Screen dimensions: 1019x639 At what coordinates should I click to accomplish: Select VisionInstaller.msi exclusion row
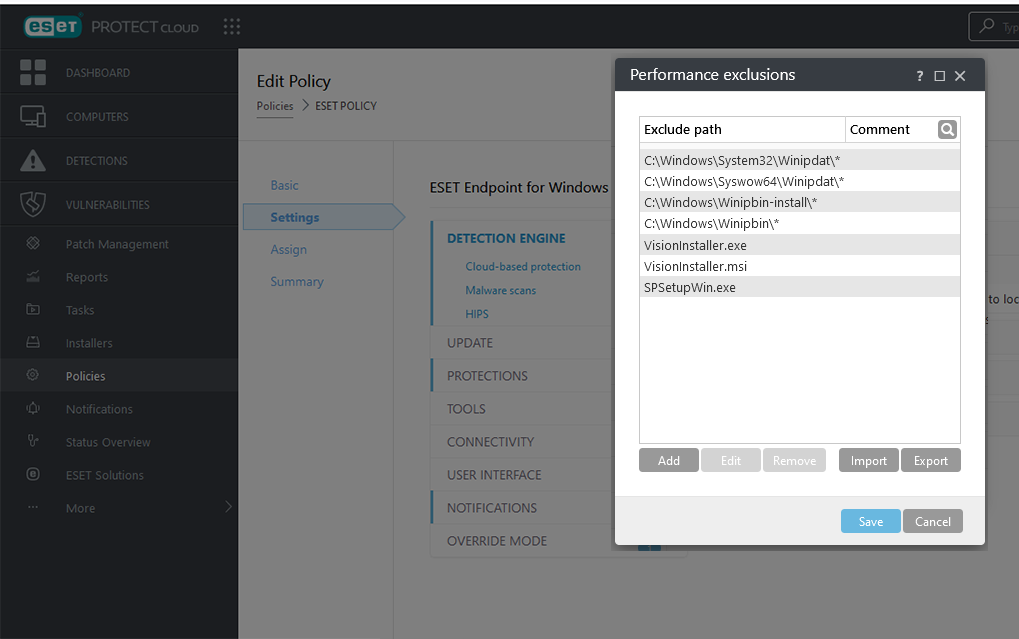pos(799,266)
